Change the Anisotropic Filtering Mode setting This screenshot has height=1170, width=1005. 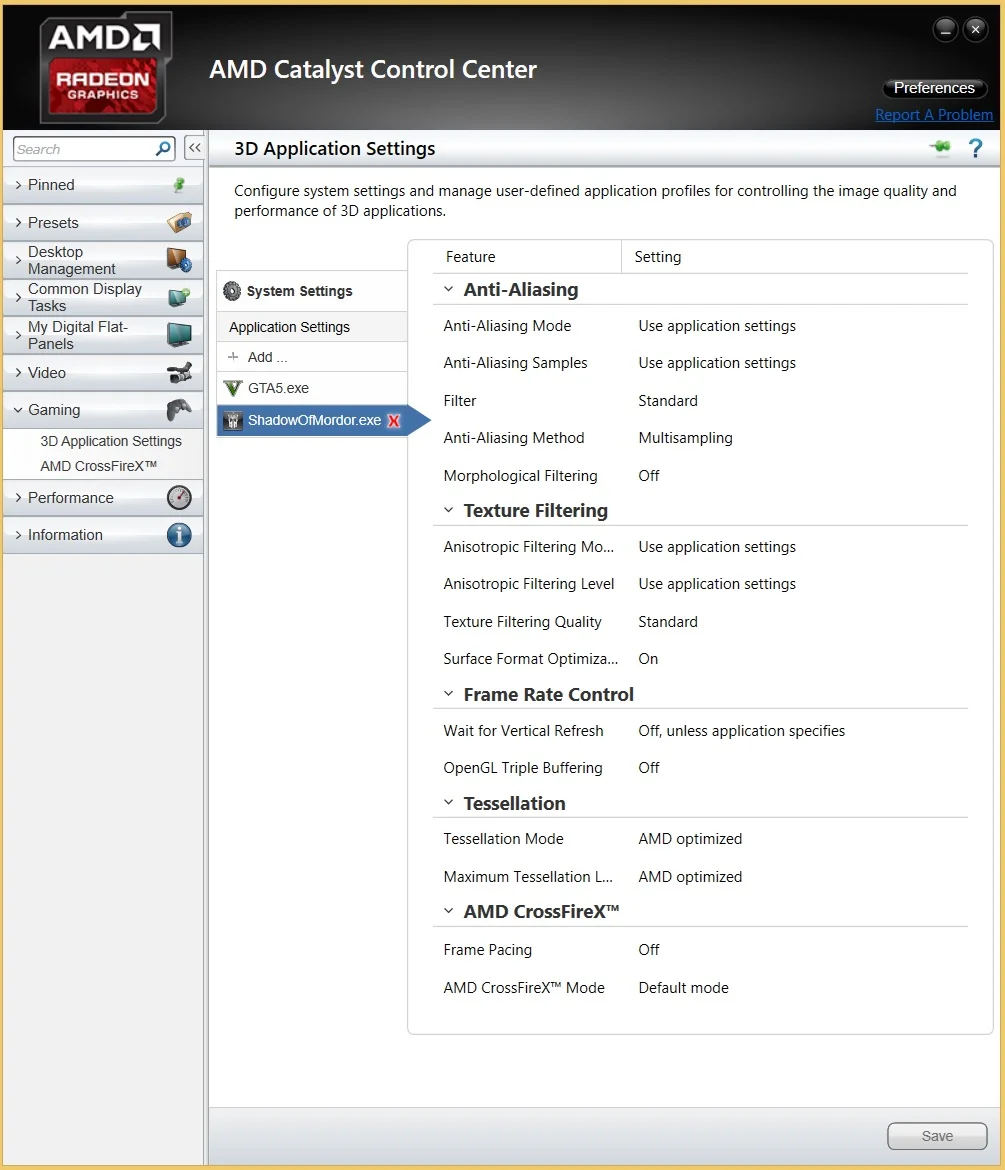click(x=717, y=547)
